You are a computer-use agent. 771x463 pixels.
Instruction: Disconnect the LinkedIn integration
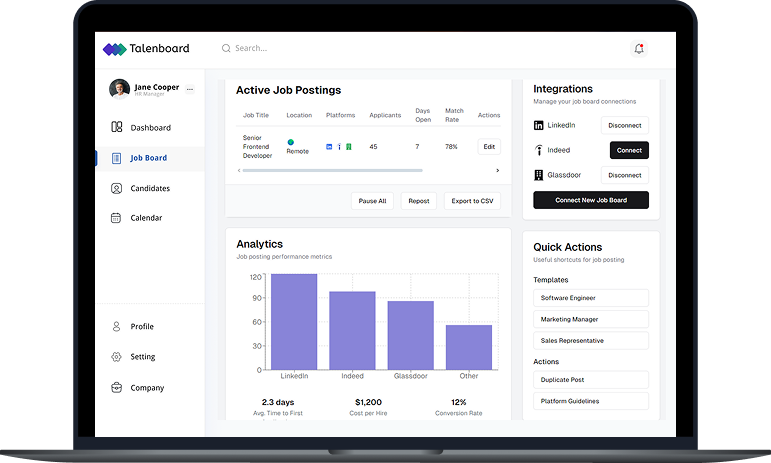pos(624,125)
